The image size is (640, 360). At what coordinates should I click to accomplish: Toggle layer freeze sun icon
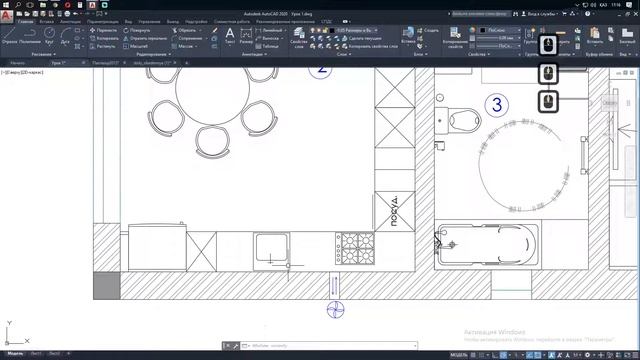tap(319, 30)
